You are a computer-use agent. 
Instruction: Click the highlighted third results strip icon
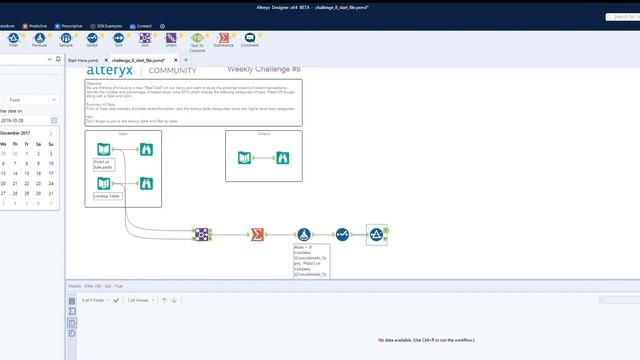[72, 323]
